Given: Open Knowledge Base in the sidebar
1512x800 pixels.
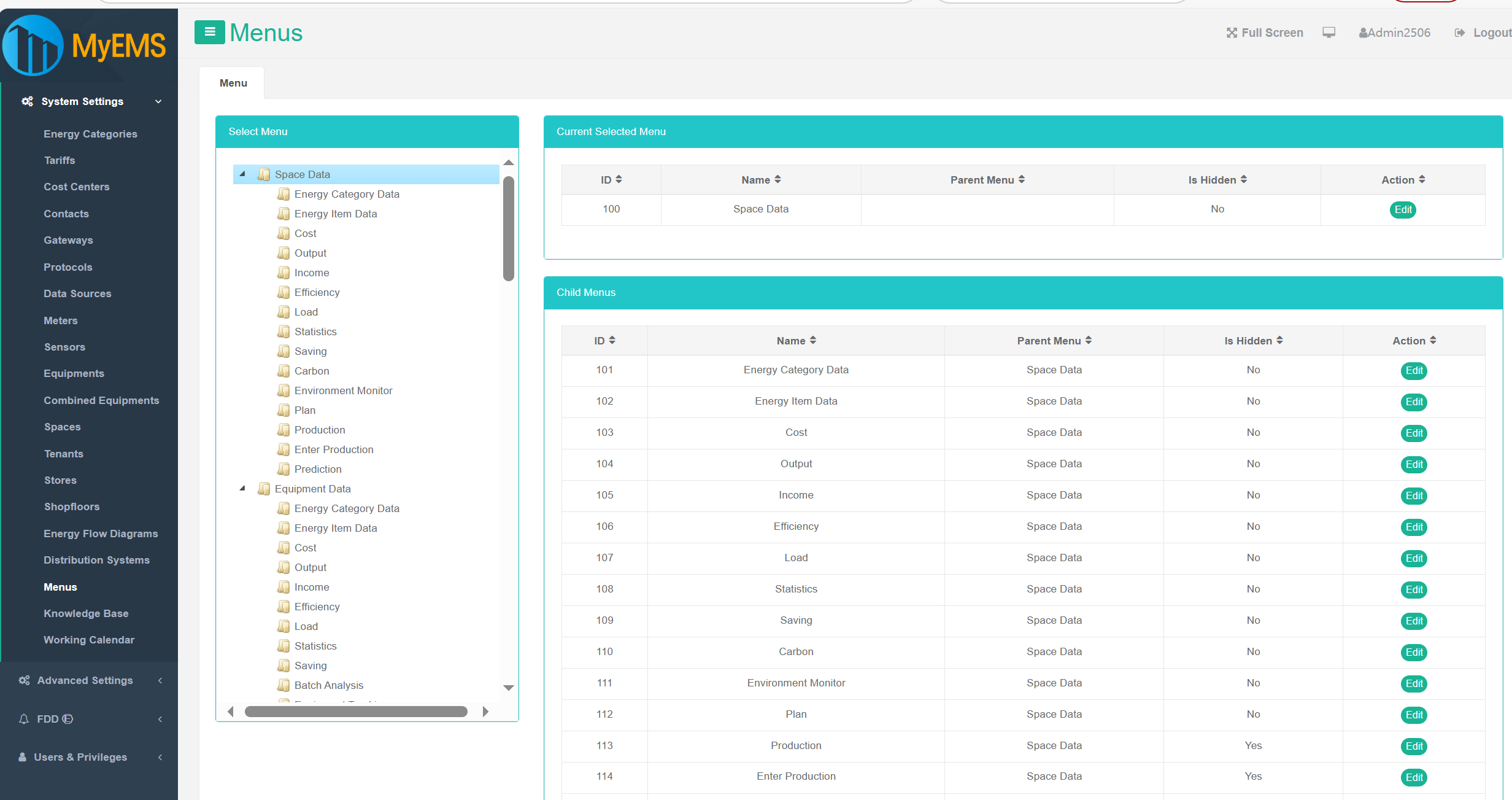Looking at the screenshot, I should tap(86, 613).
